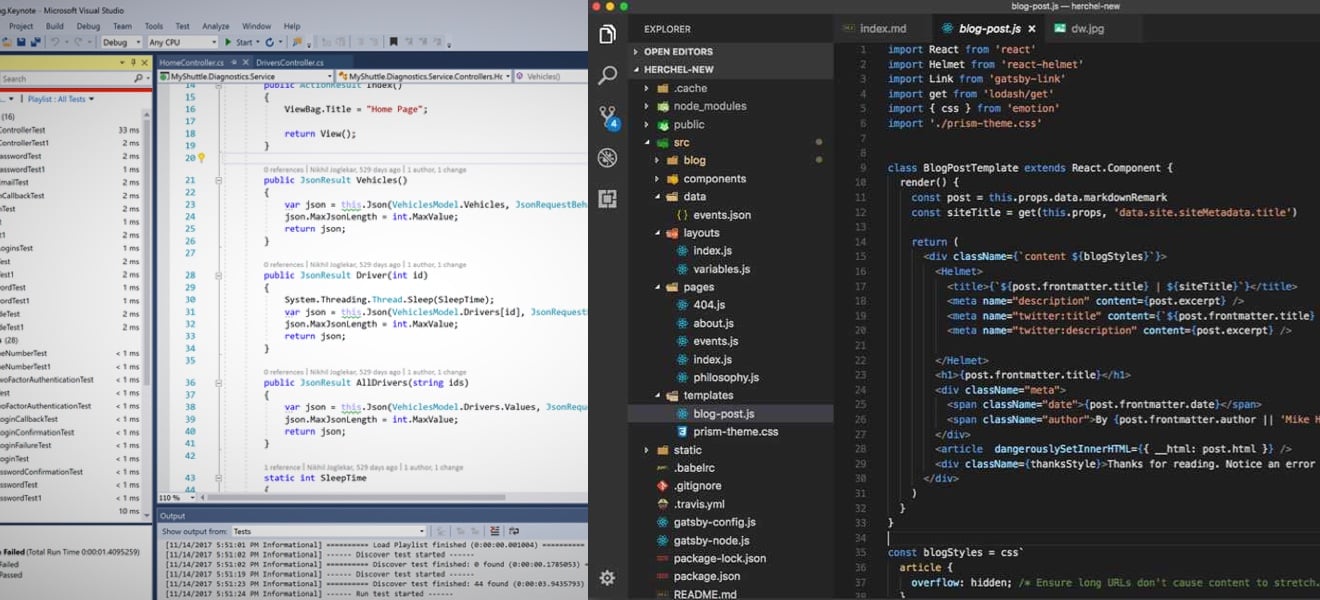Image resolution: width=1320 pixels, height=600 pixels.
Task: Open the Manage gear at bottom left of VS Code
Action: 607,577
